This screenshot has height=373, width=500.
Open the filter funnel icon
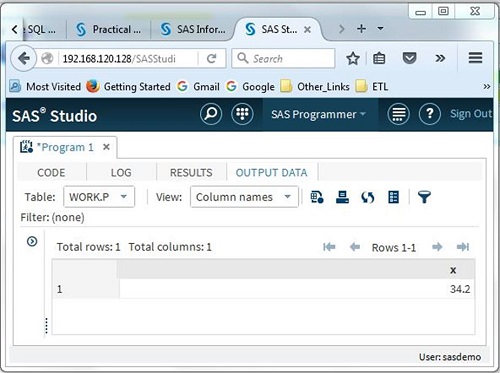[x=424, y=197]
